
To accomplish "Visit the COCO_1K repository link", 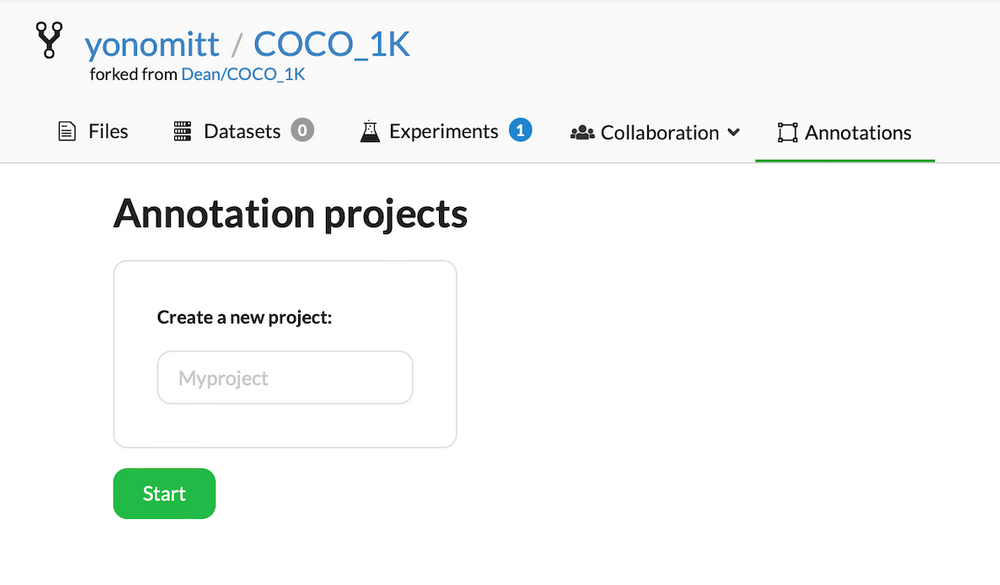I will [x=331, y=44].
